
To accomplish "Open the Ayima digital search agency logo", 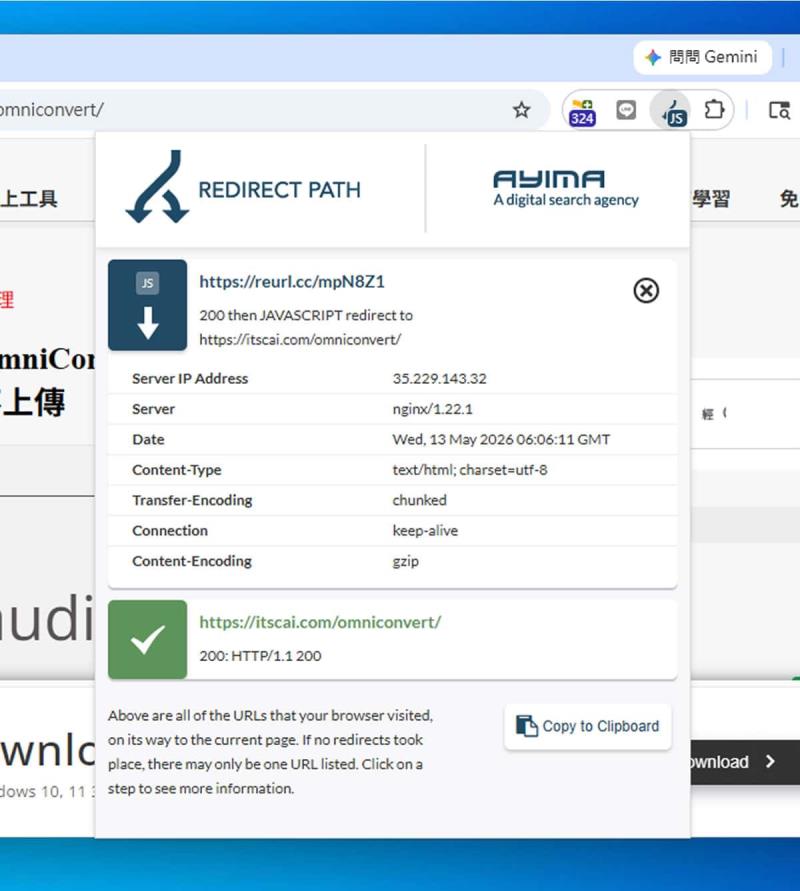I will (x=566, y=188).
